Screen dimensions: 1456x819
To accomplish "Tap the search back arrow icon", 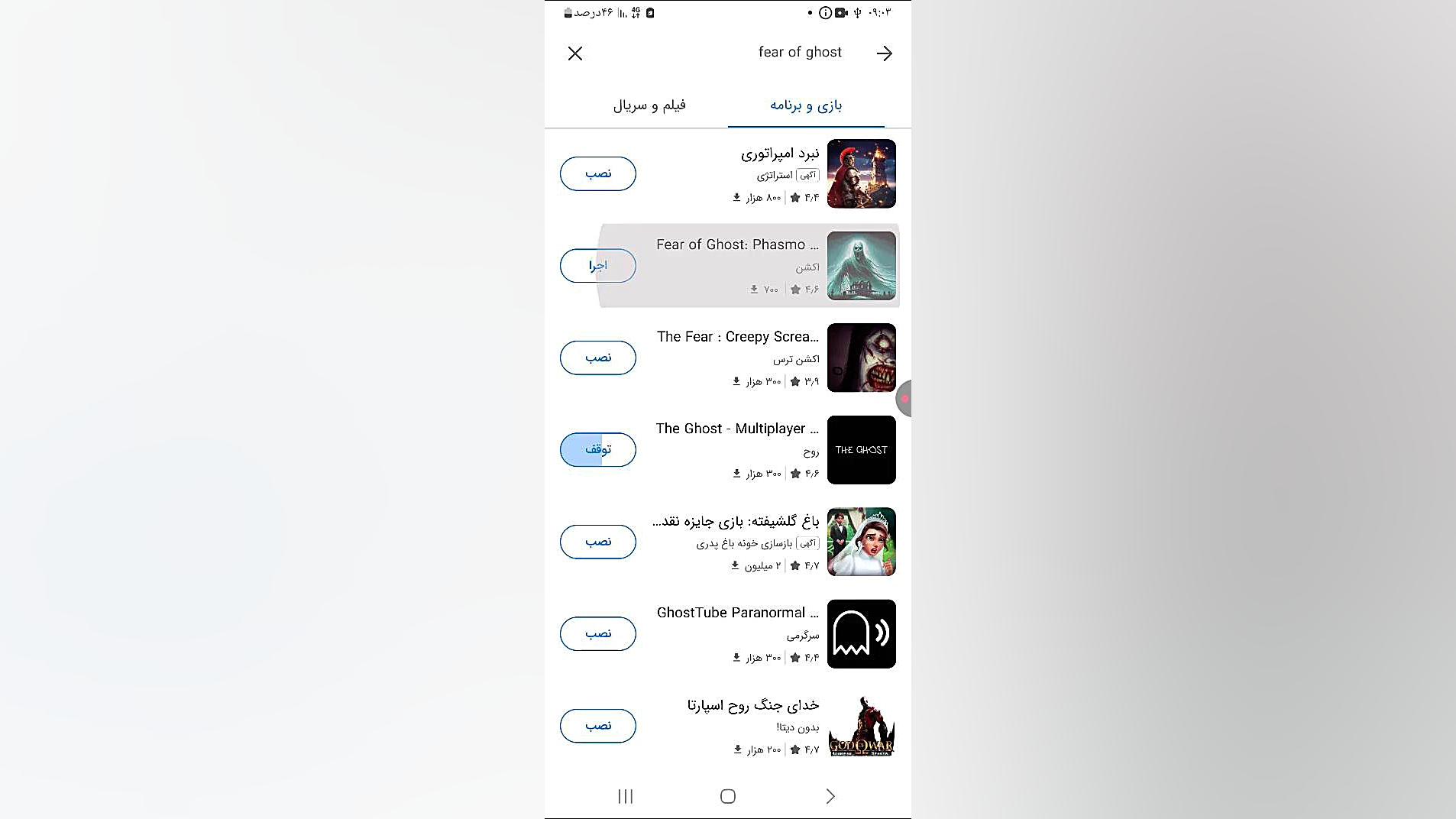I will 884,53.
